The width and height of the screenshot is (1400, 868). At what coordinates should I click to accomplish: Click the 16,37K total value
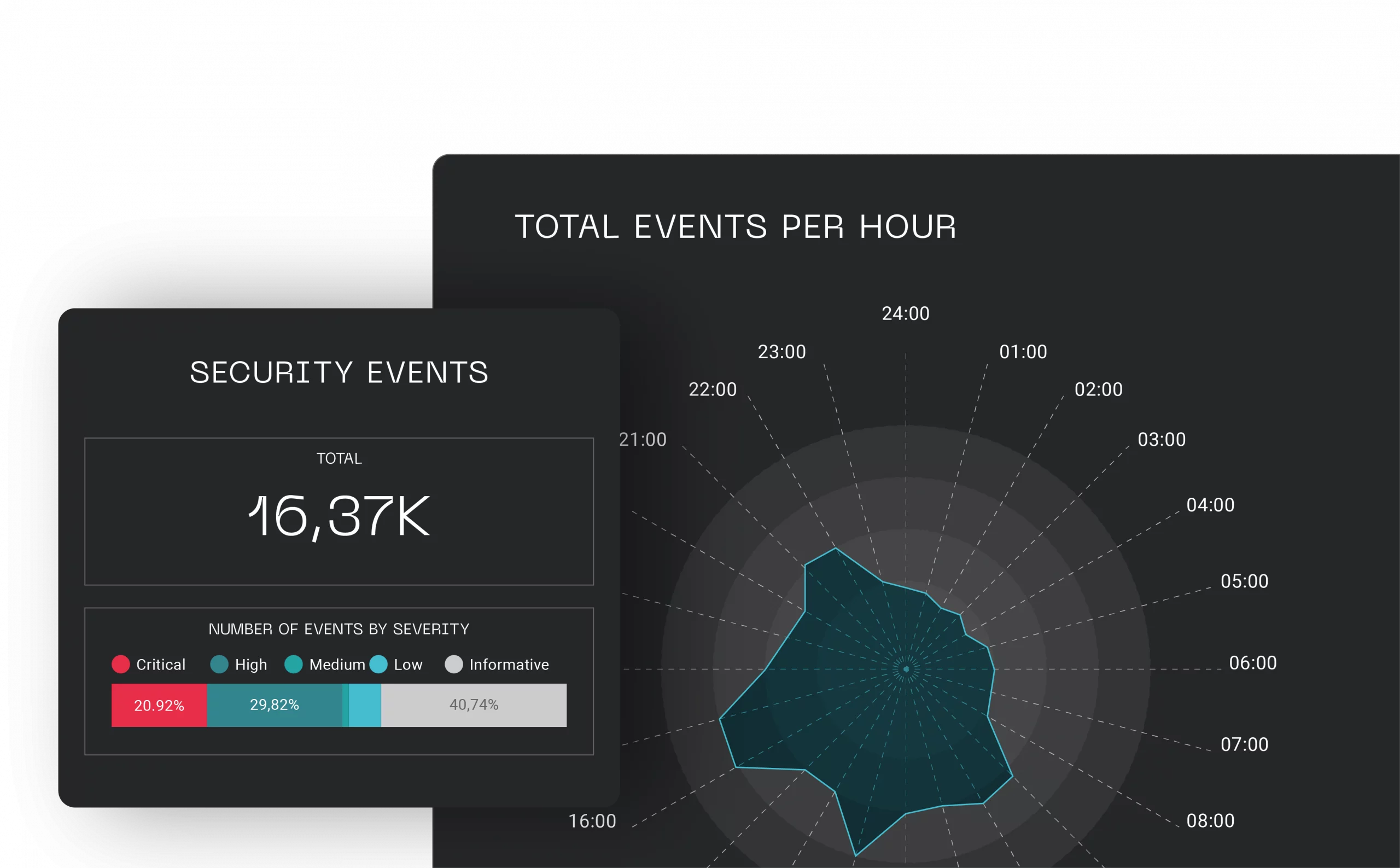339,517
